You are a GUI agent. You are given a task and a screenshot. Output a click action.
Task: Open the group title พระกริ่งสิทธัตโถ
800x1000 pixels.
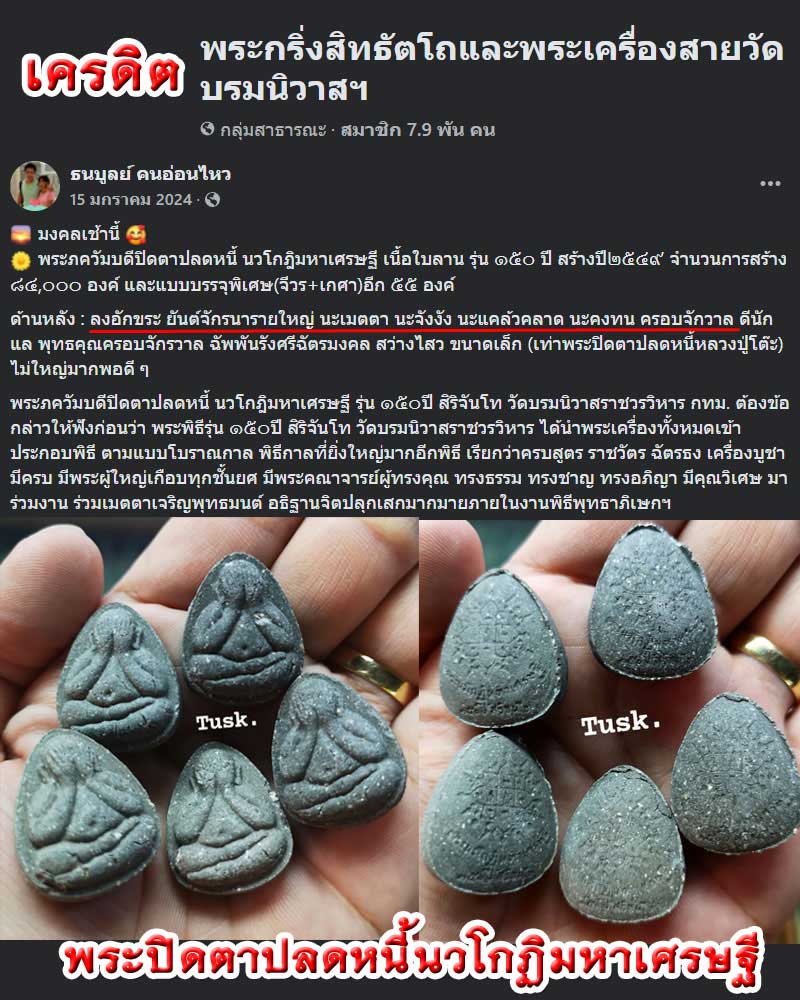491,68
